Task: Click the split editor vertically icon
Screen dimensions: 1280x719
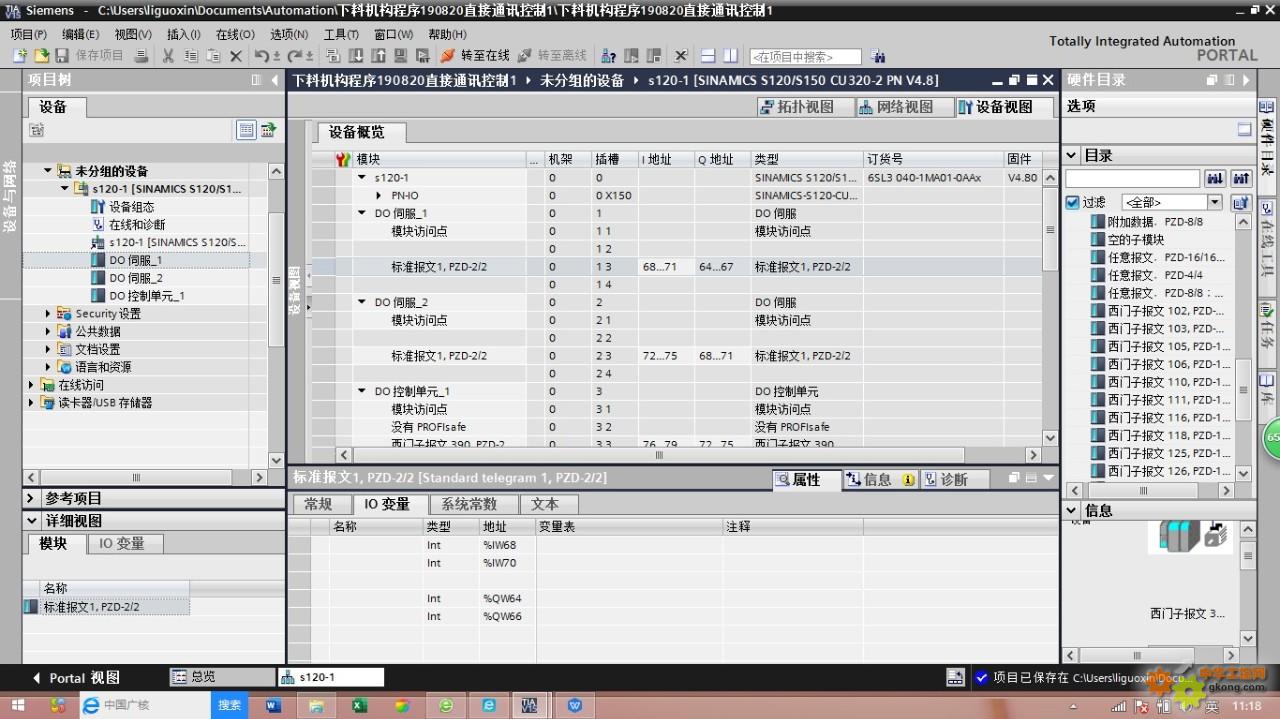Action: point(730,56)
